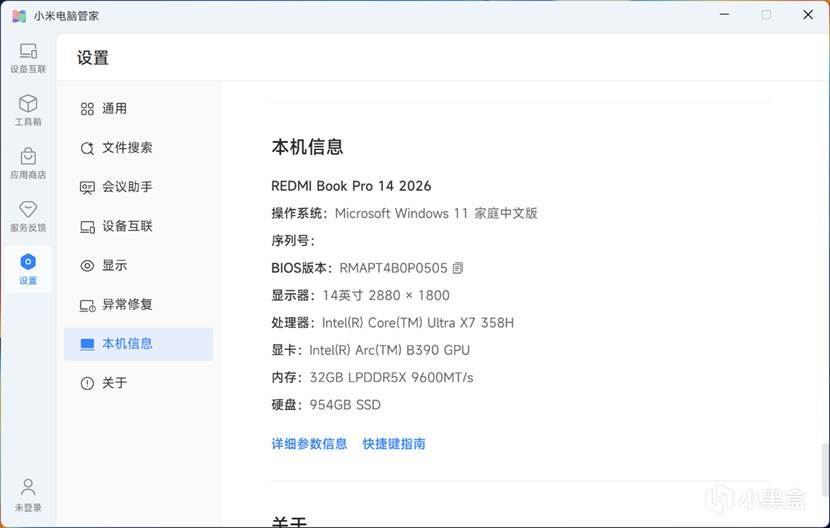Click the 文件搜索 search icon

click(x=87, y=148)
